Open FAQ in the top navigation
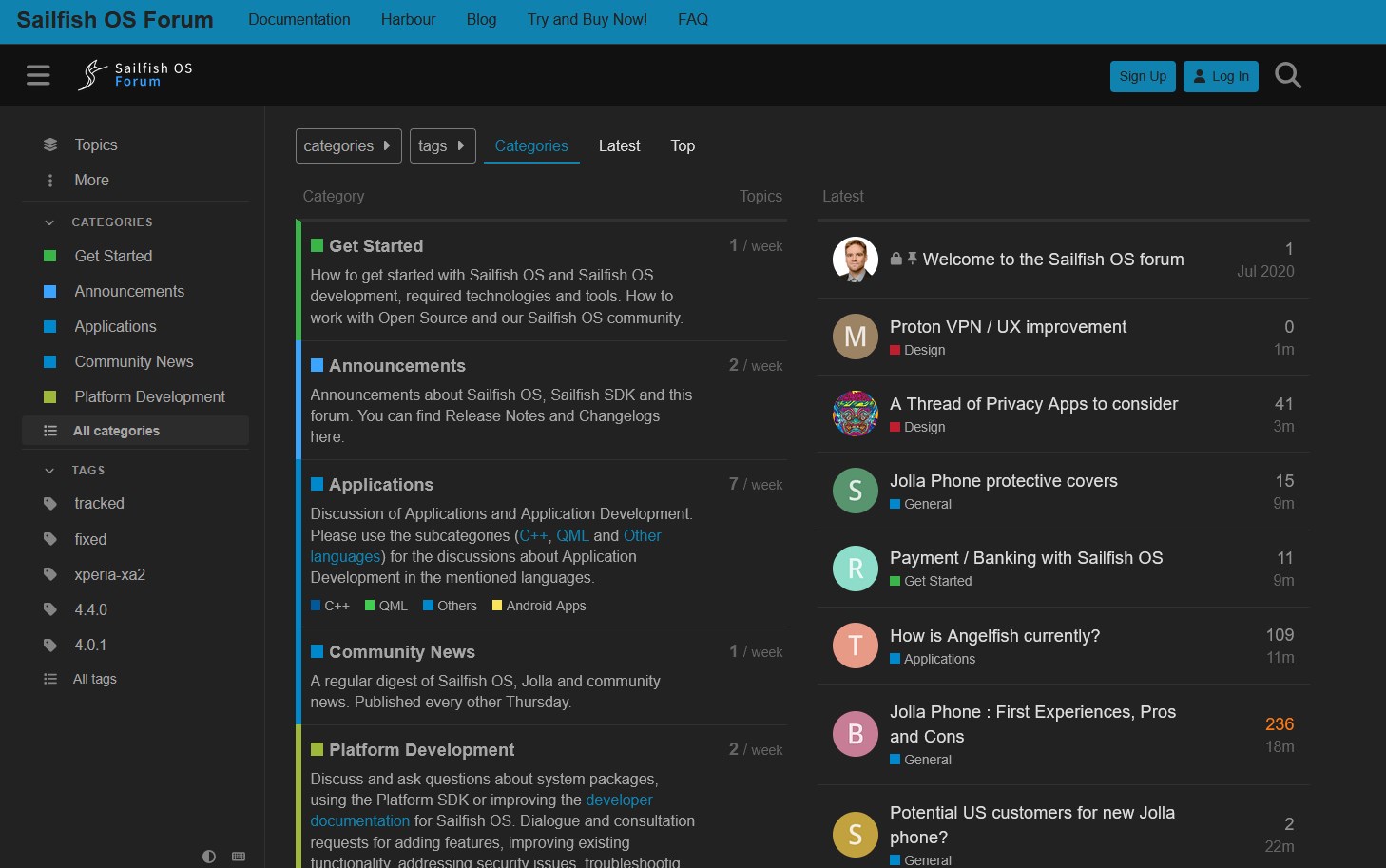1386x868 pixels. pyautogui.click(x=693, y=19)
